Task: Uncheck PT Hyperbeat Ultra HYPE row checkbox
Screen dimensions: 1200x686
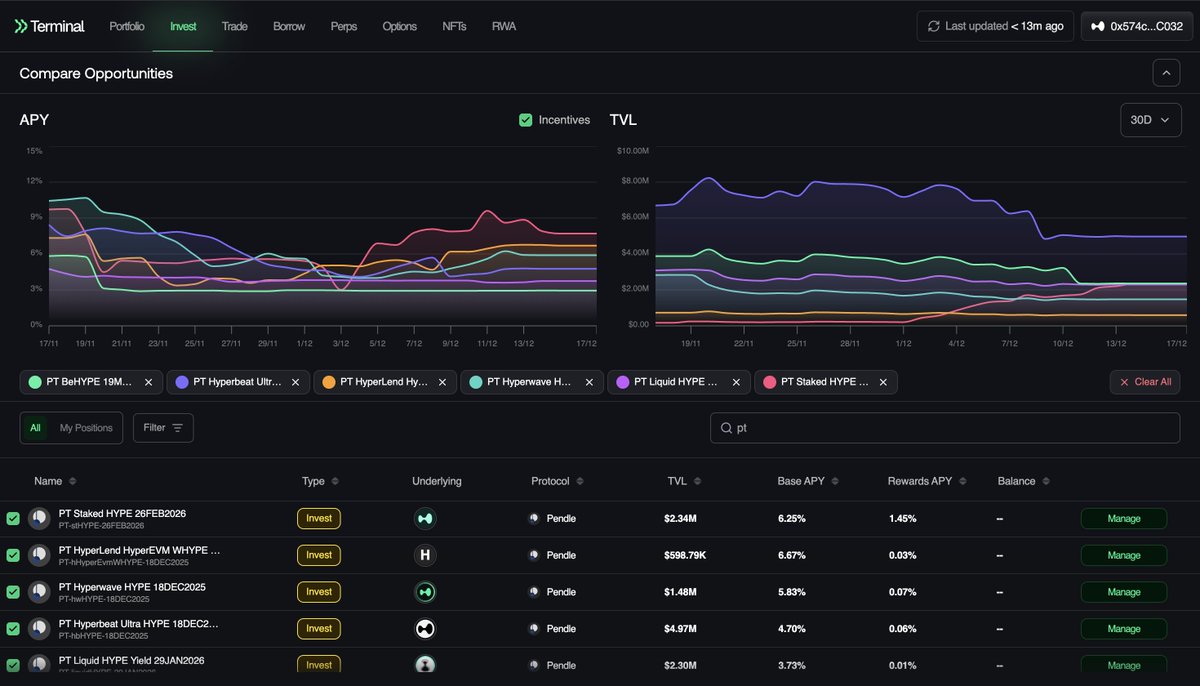Action: click(13, 629)
